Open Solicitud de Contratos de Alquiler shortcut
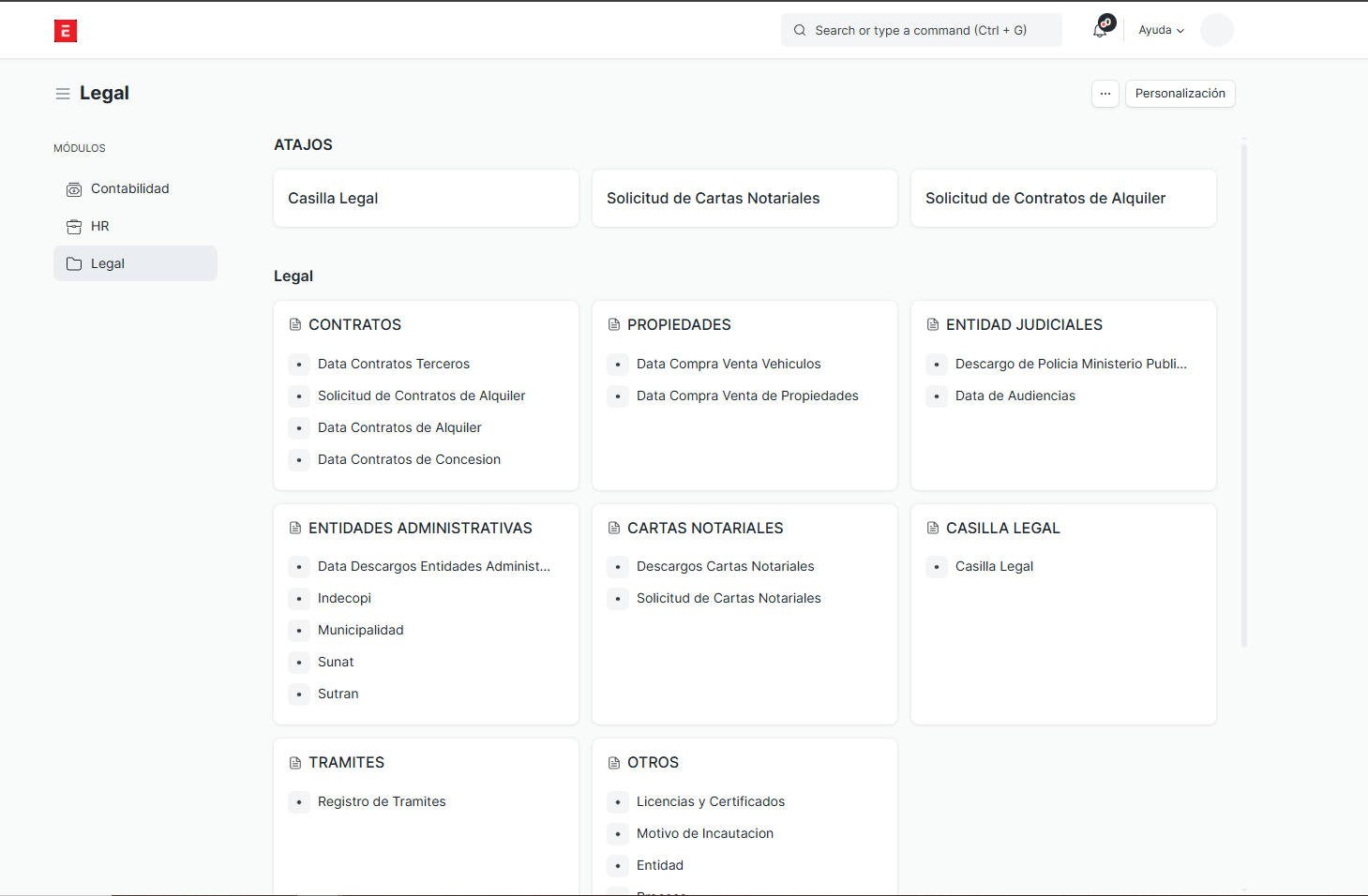Screen dimensions: 1368x896 1063,199
